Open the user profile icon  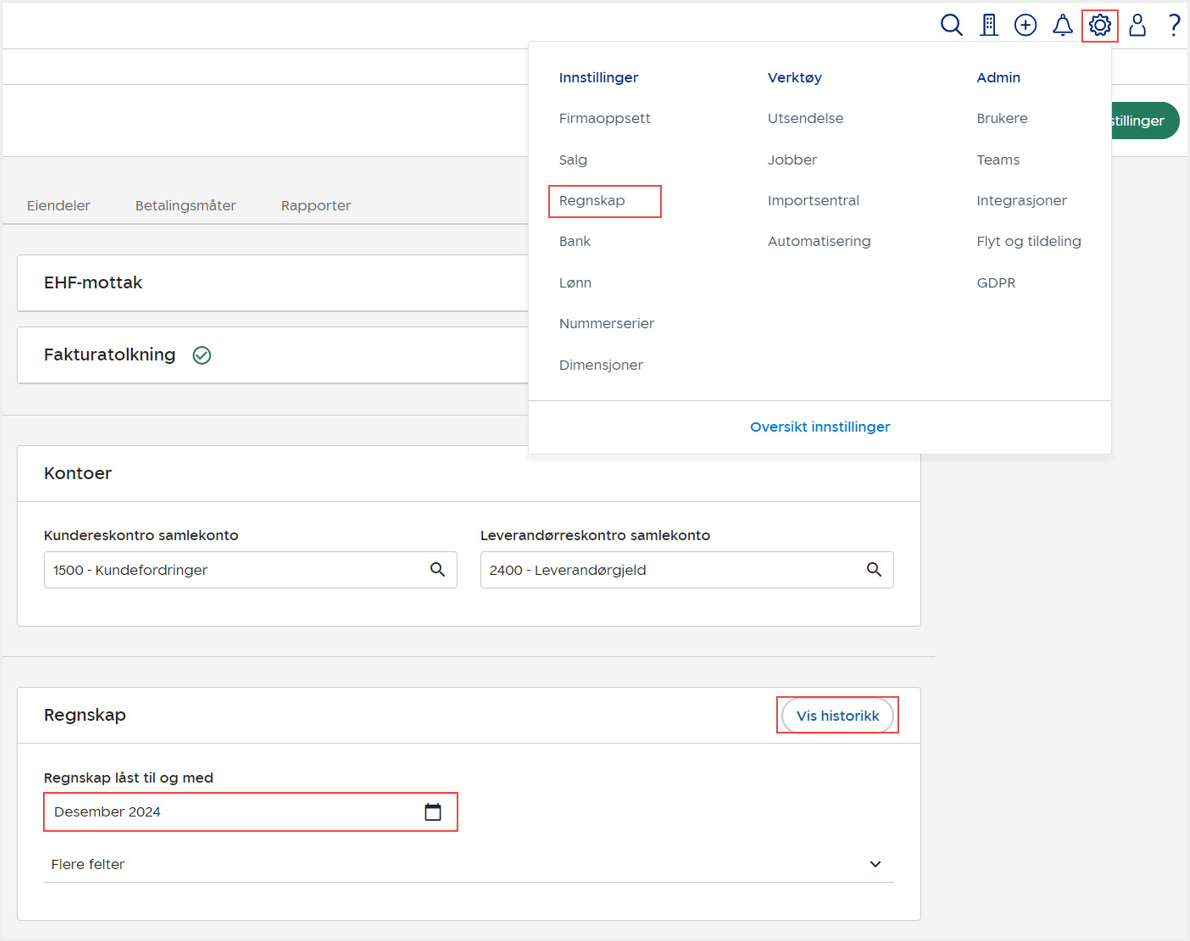coord(1137,26)
